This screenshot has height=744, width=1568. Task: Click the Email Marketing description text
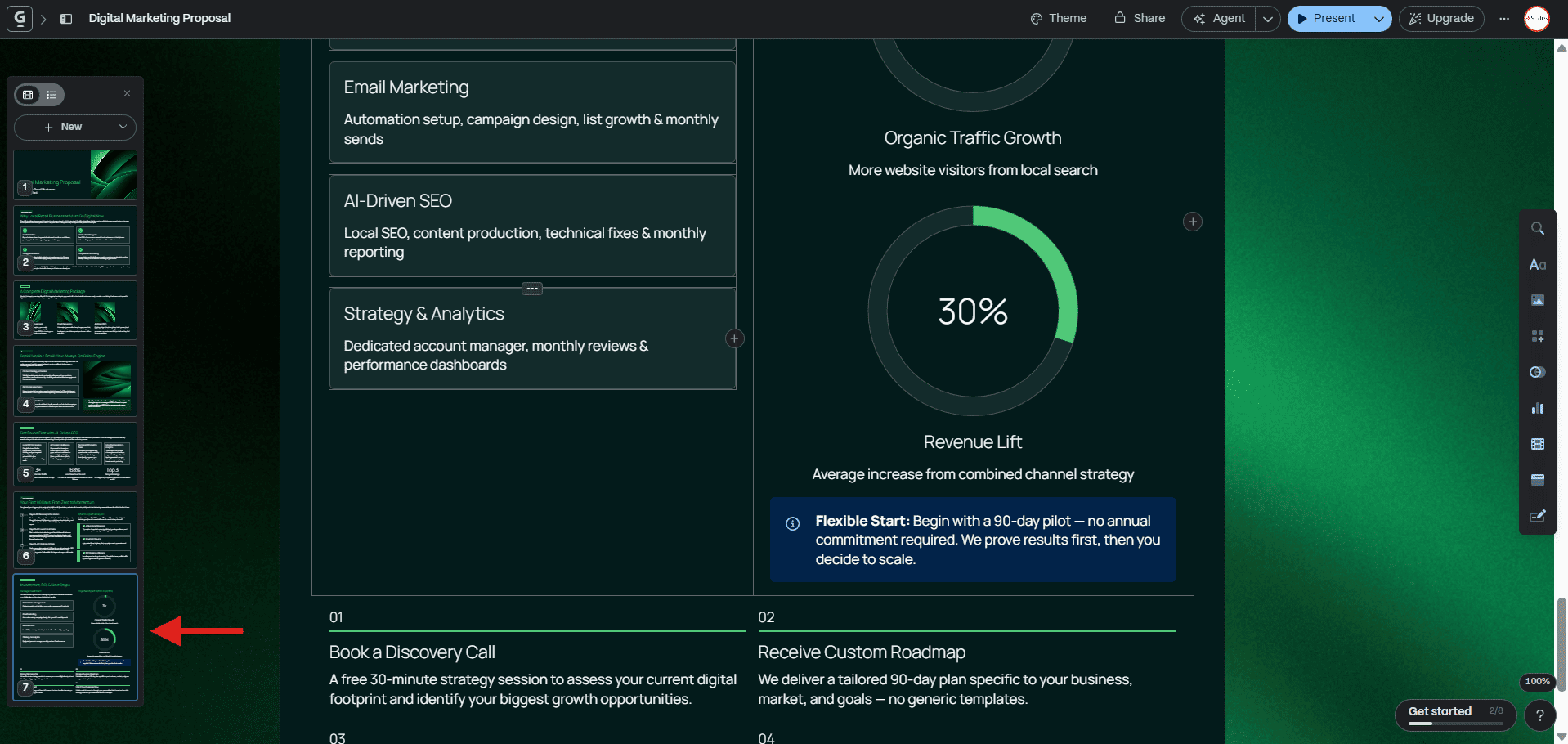[x=531, y=129]
